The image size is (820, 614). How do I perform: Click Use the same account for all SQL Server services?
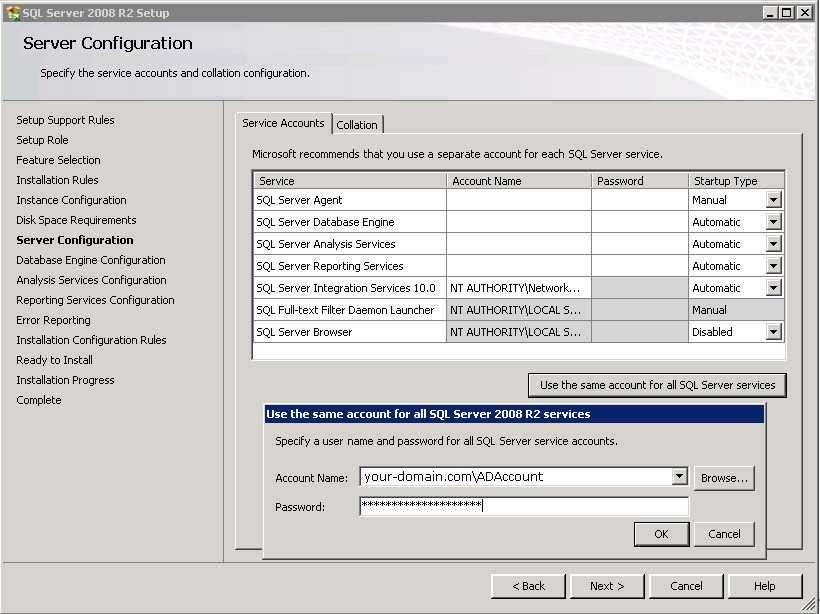657,385
